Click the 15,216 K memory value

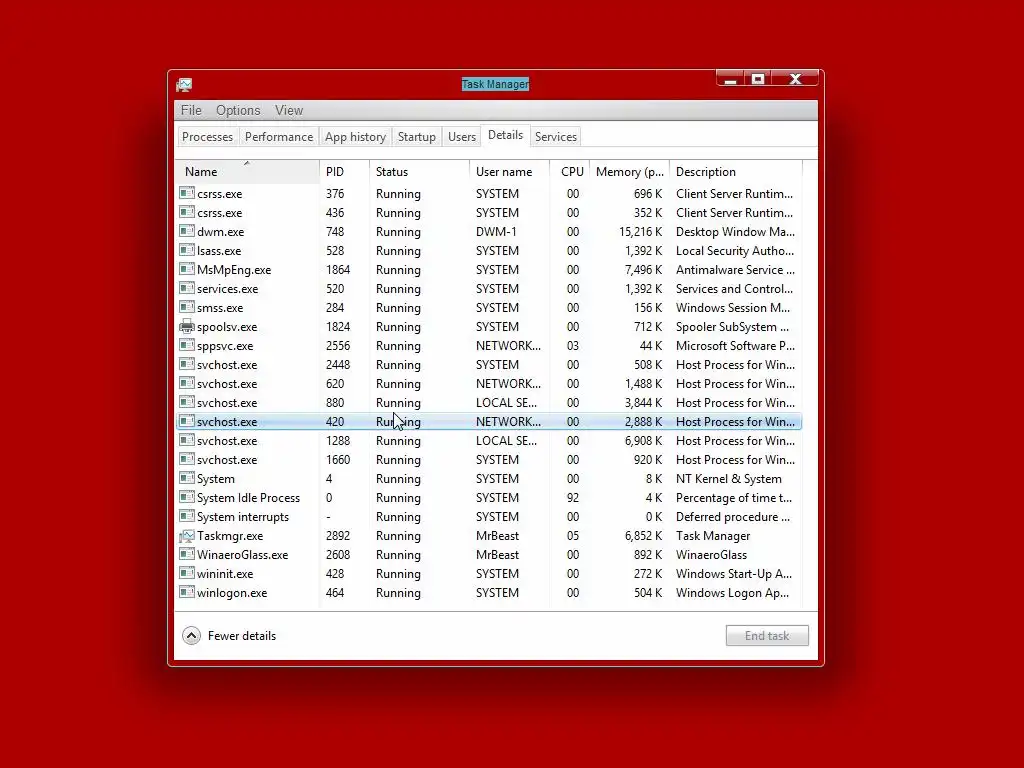point(641,232)
